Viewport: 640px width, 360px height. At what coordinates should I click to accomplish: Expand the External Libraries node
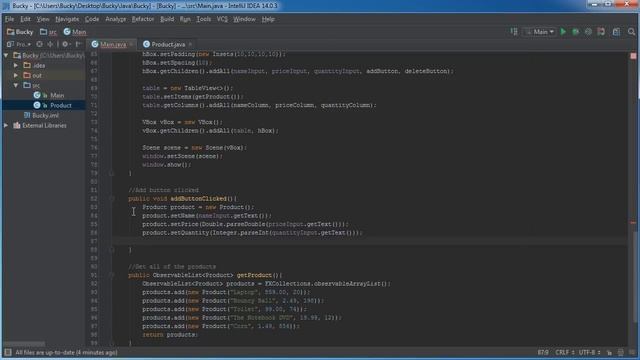tap(6, 125)
